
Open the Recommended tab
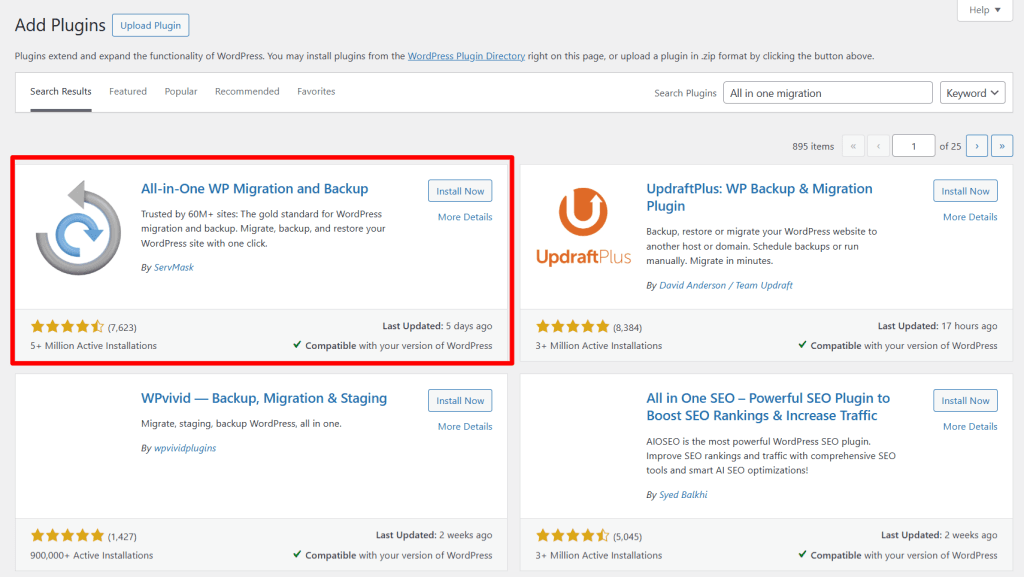[247, 91]
